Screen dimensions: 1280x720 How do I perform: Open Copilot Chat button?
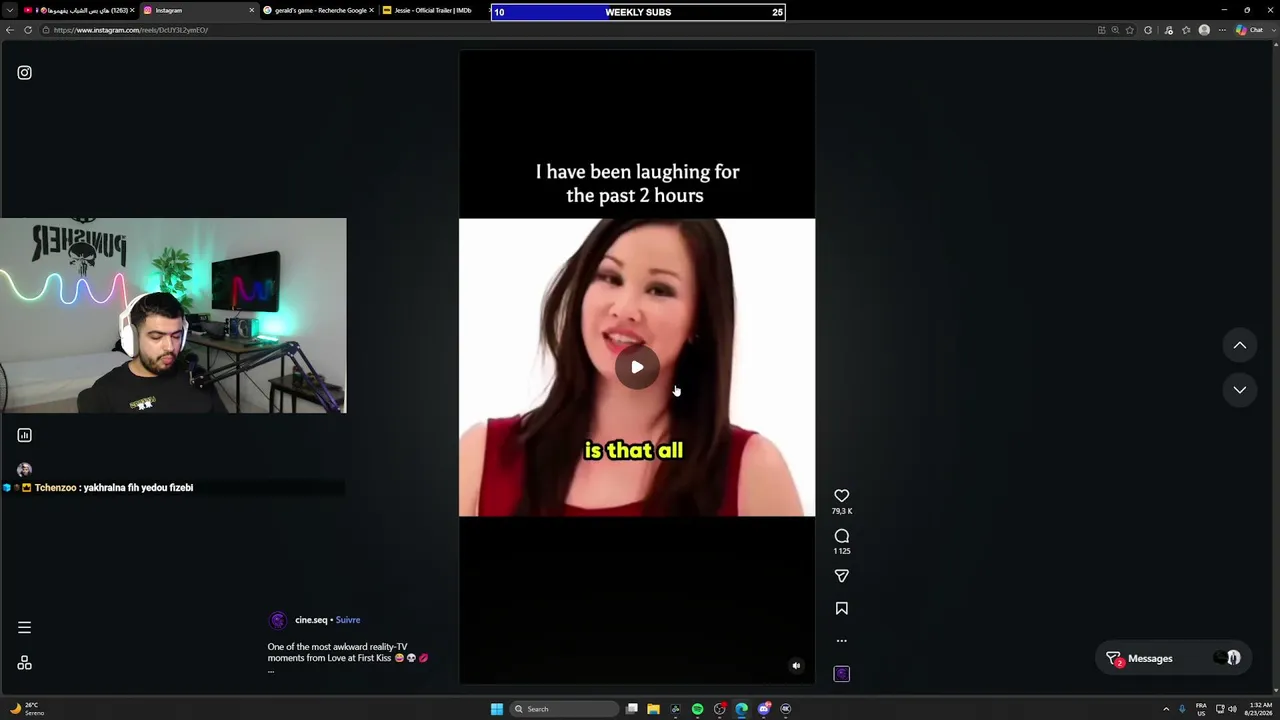point(1249,30)
